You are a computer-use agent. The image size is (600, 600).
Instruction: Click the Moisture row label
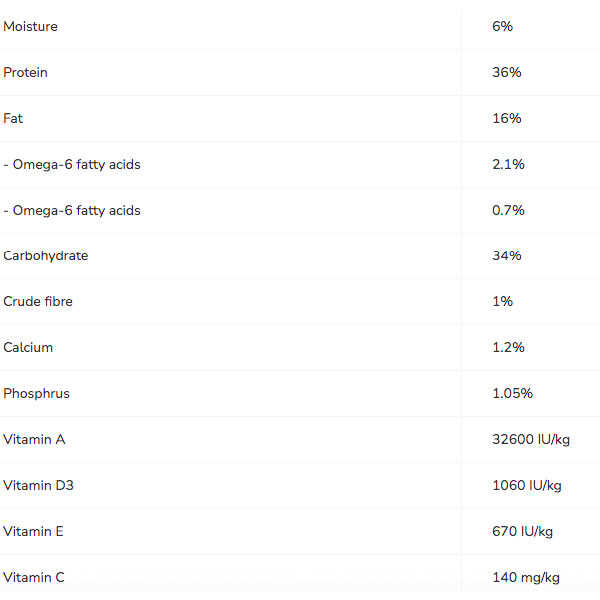pos(30,26)
